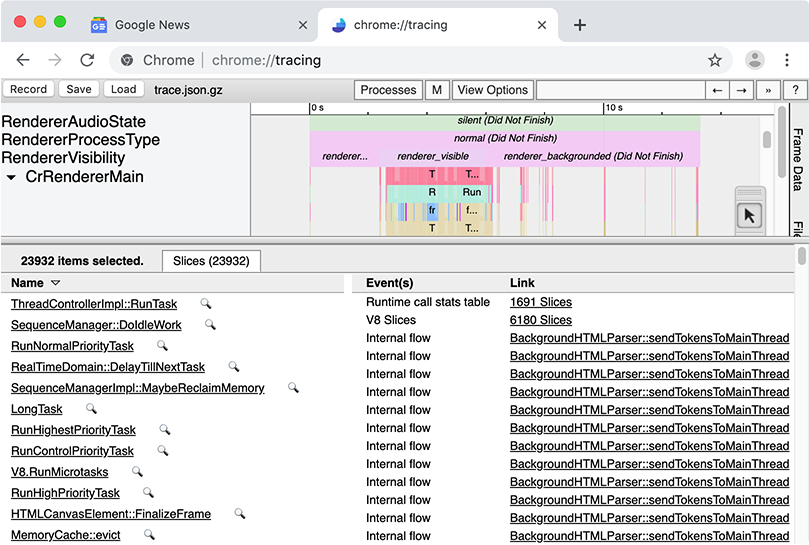Jump to next search result arrow
This screenshot has width=809, height=545.
(741, 90)
